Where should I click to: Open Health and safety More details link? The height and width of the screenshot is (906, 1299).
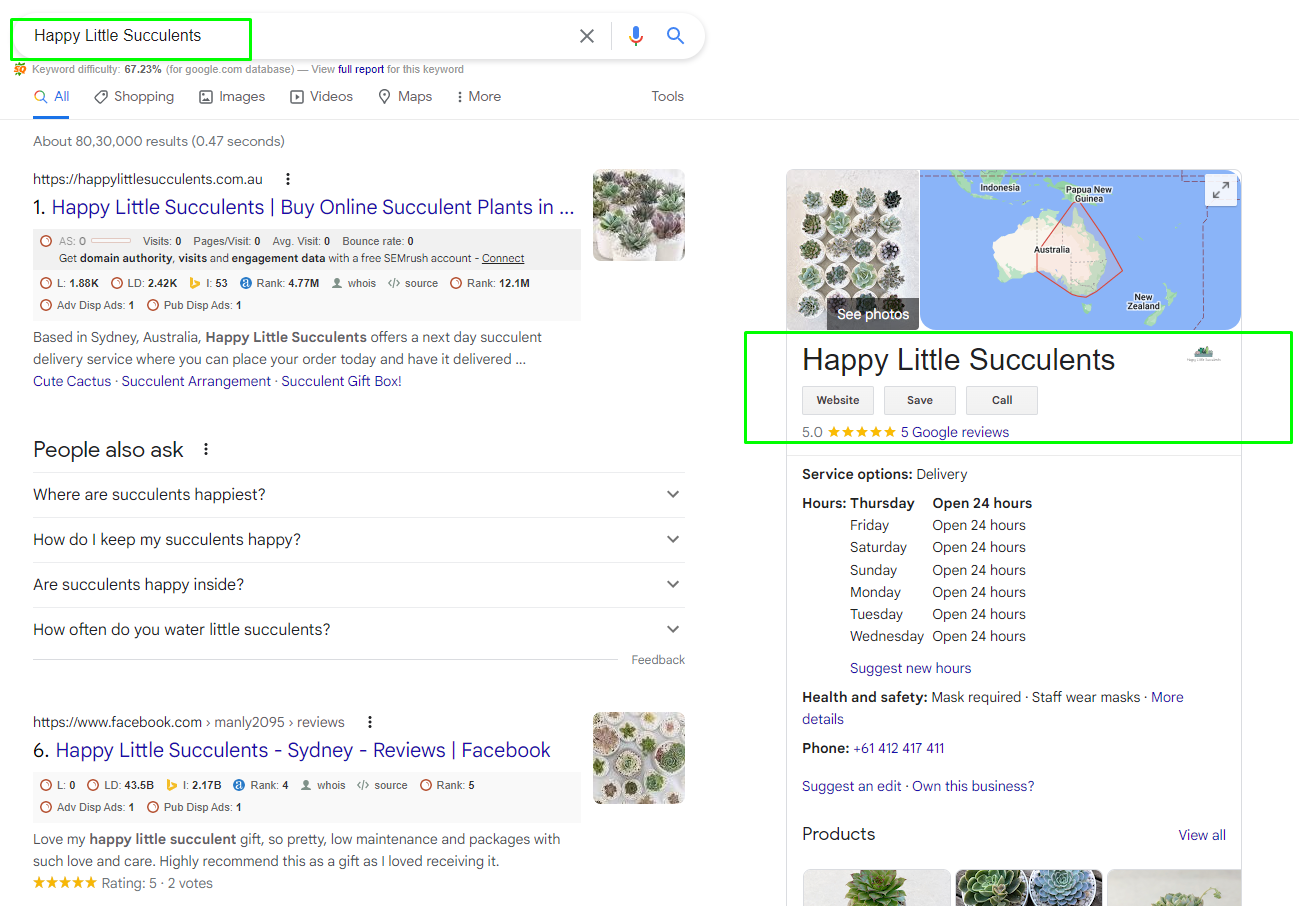point(1167,698)
